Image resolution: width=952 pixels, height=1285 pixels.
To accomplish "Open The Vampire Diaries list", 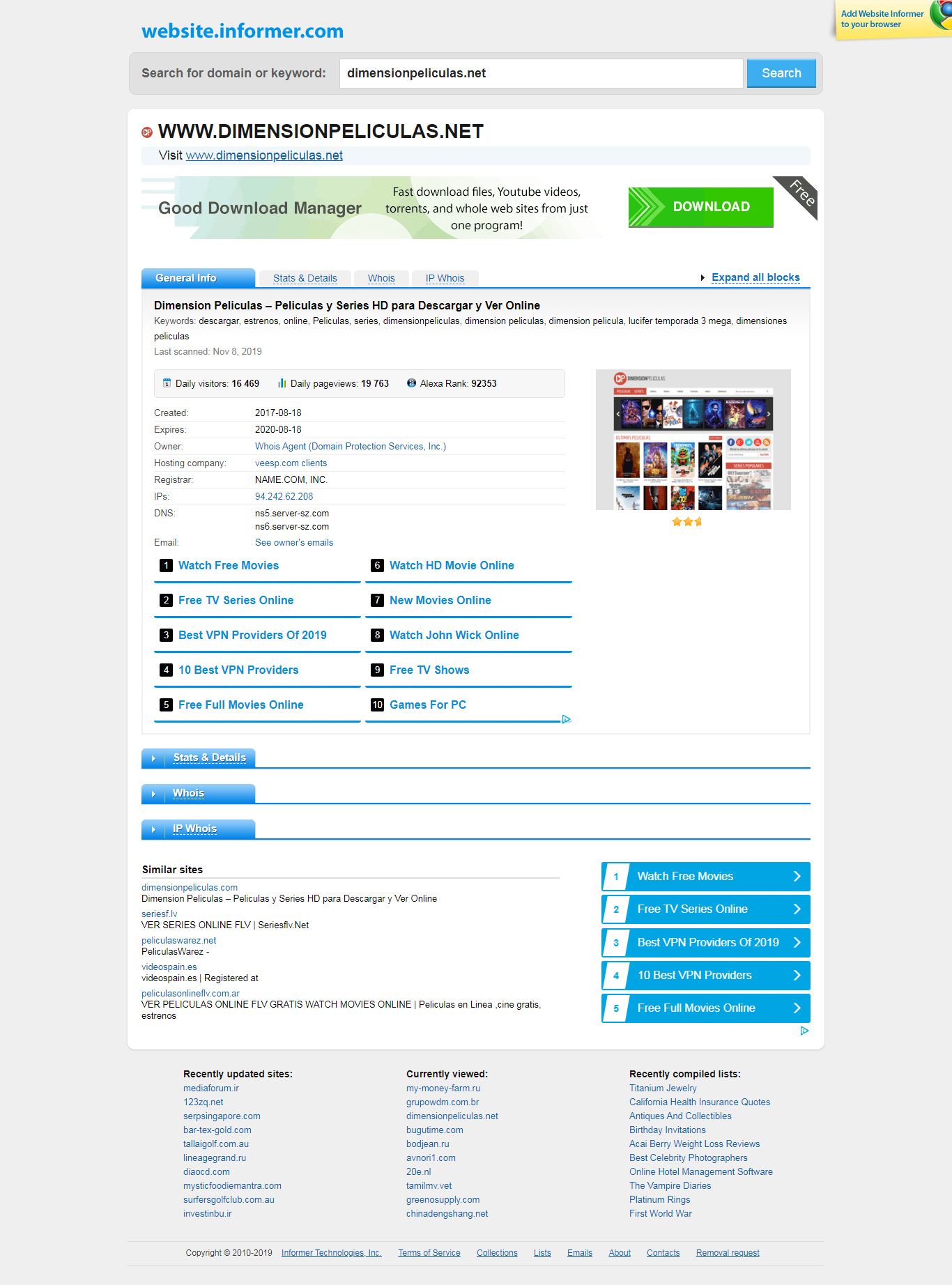I will (670, 1186).
